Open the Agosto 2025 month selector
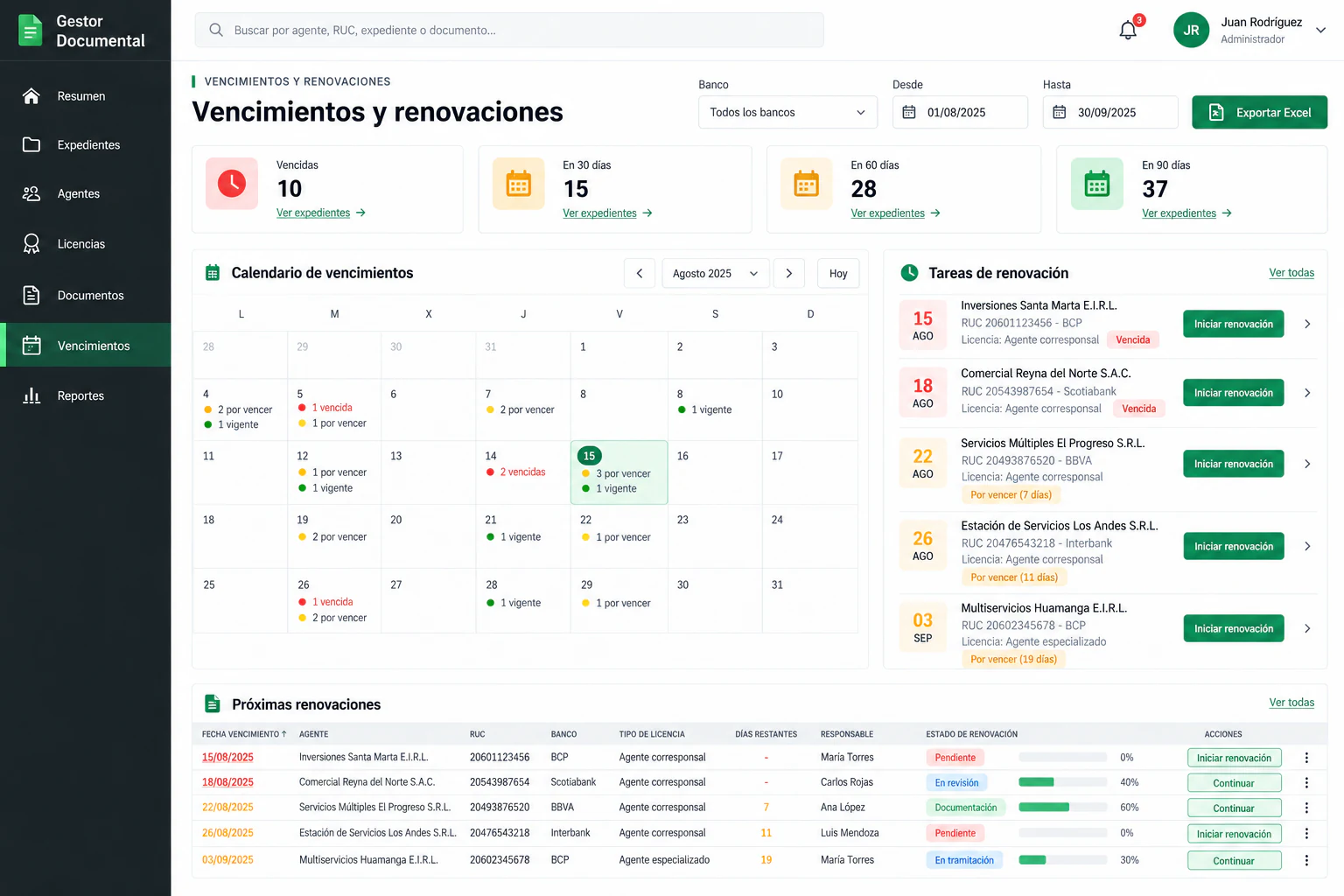The image size is (1344, 896). pyautogui.click(x=716, y=273)
